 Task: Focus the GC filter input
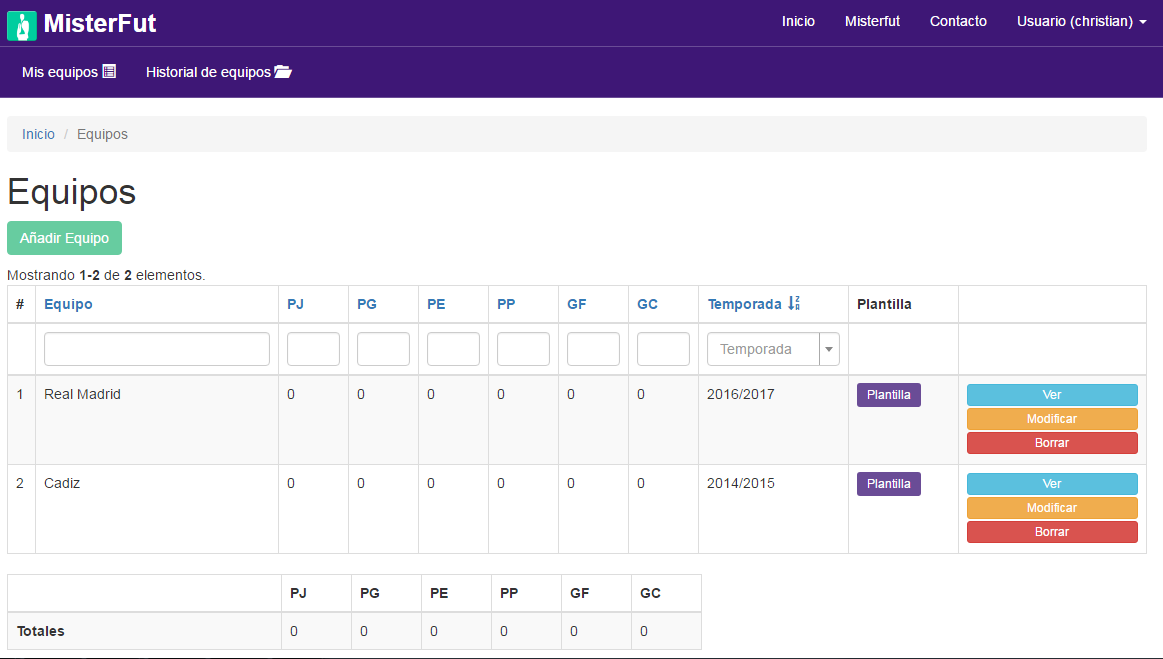(x=663, y=349)
